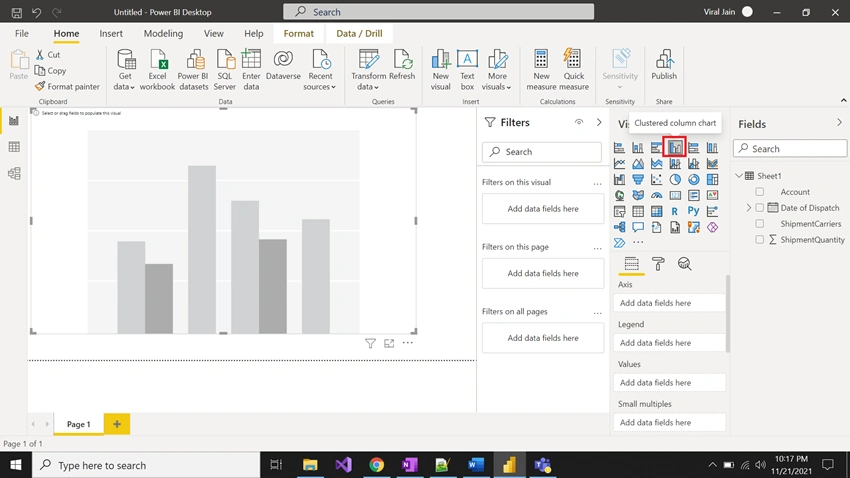Open the Format paint roller tab
Image resolution: width=850 pixels, height=478 pixels.
point(658,264)
